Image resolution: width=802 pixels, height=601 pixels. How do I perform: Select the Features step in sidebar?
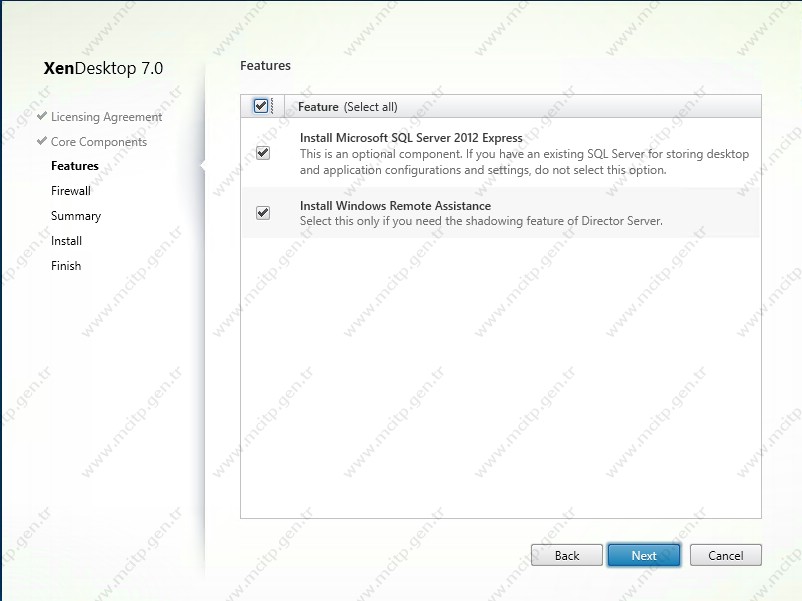(x=75, y=166)
